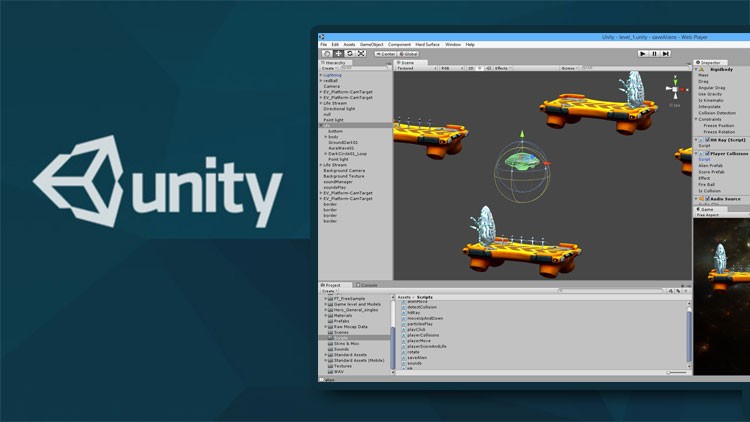Click Assets in the breadcrumb path
750x422 pixels.
404,297
